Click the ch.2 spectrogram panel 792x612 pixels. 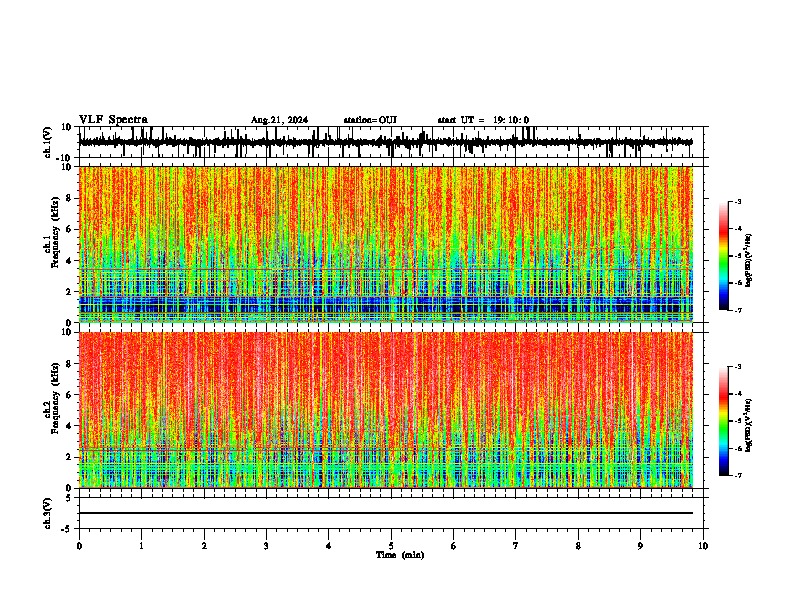(386, 410)
